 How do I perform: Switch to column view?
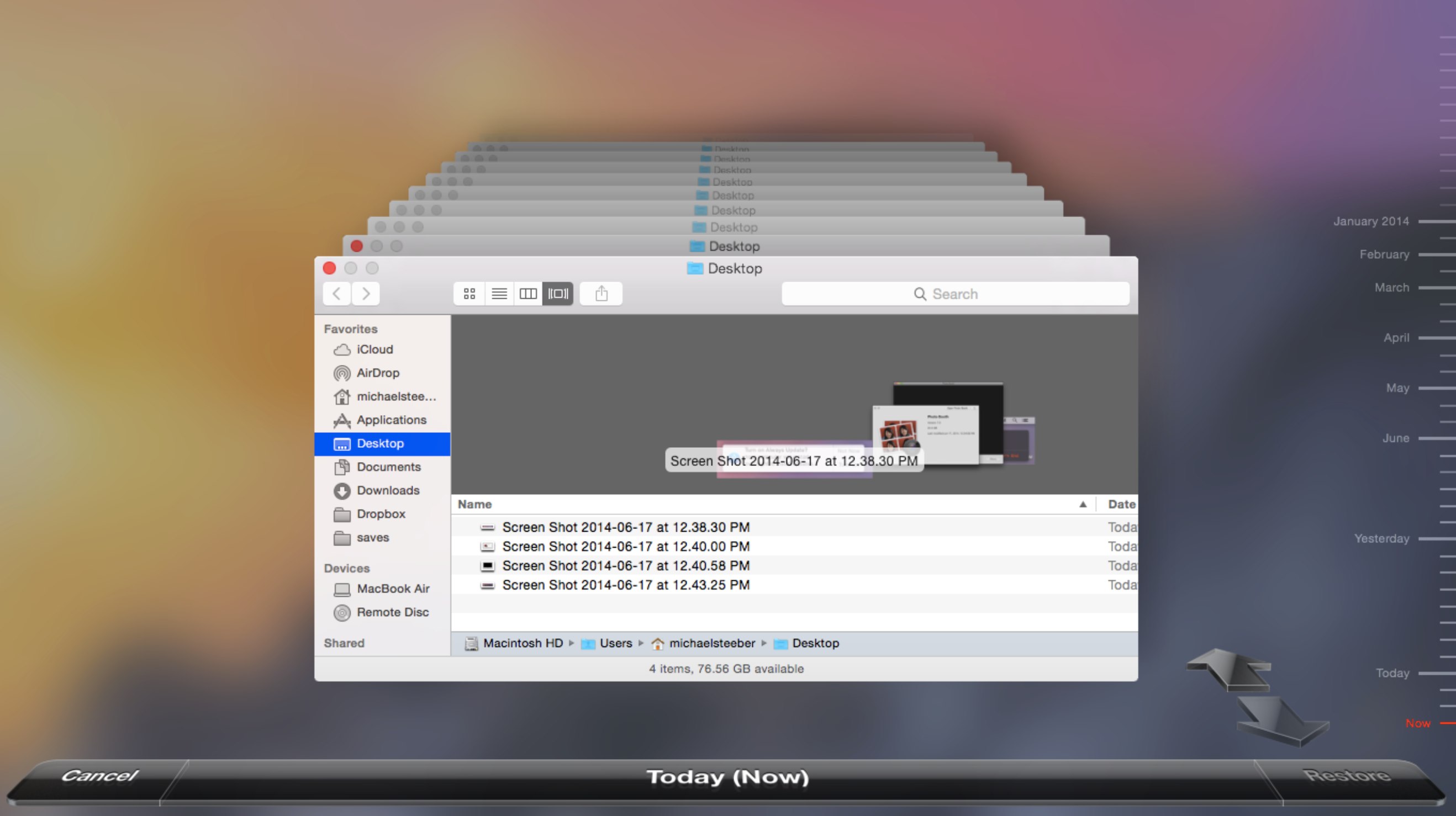click(x=528, y=294)
